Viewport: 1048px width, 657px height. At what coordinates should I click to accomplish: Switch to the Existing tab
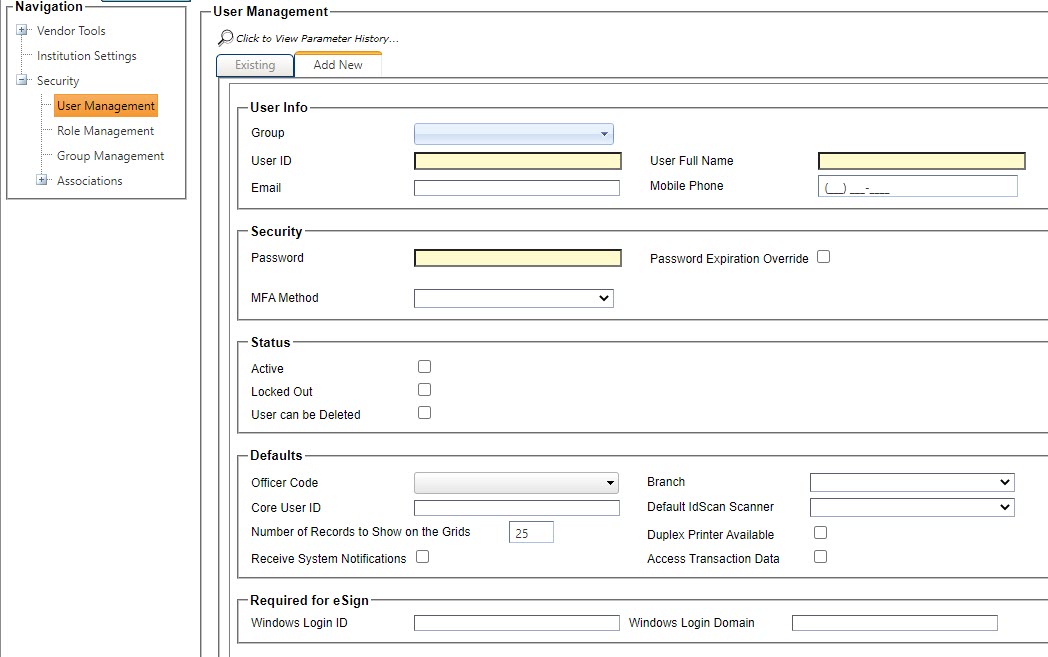coord(254,64)
